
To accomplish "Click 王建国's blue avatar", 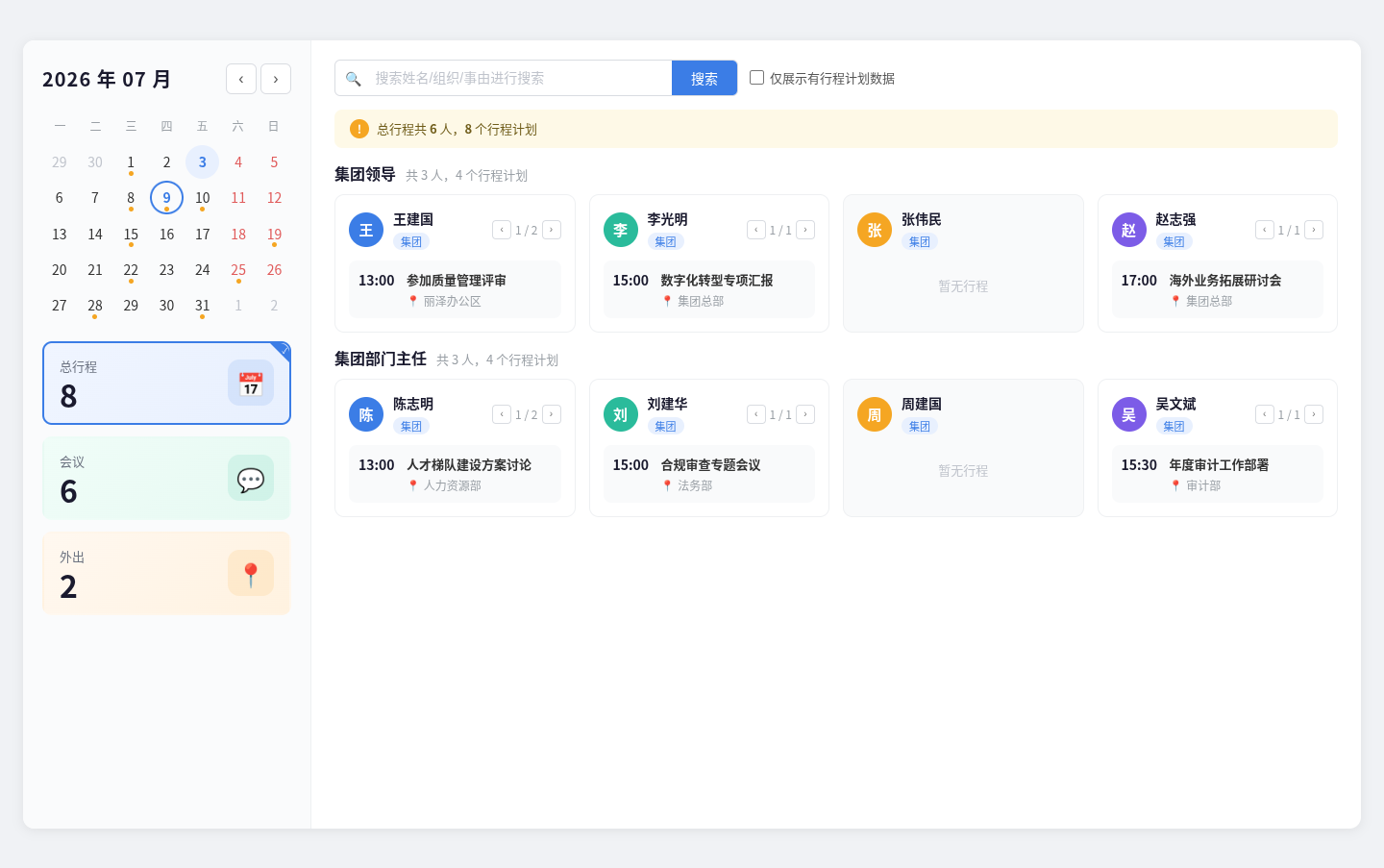I will coord(366,230).
